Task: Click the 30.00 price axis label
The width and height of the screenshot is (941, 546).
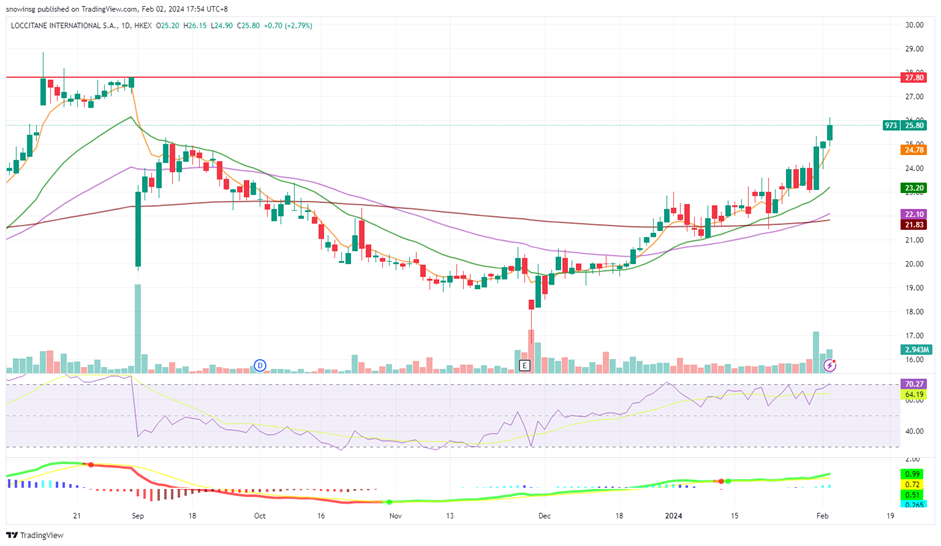Action: coord(915,25)
